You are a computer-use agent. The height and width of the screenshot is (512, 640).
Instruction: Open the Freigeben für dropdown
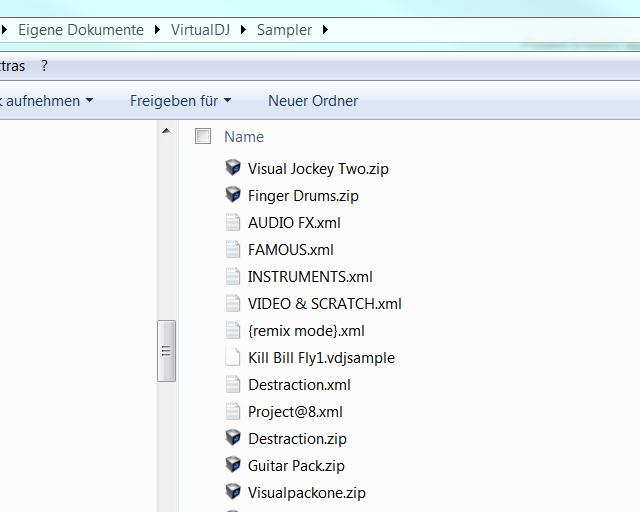tap(180, 101)
